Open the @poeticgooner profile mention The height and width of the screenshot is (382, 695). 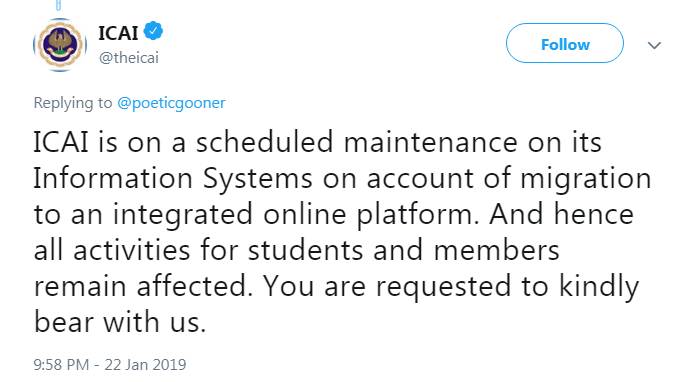(x=171, y=103)
